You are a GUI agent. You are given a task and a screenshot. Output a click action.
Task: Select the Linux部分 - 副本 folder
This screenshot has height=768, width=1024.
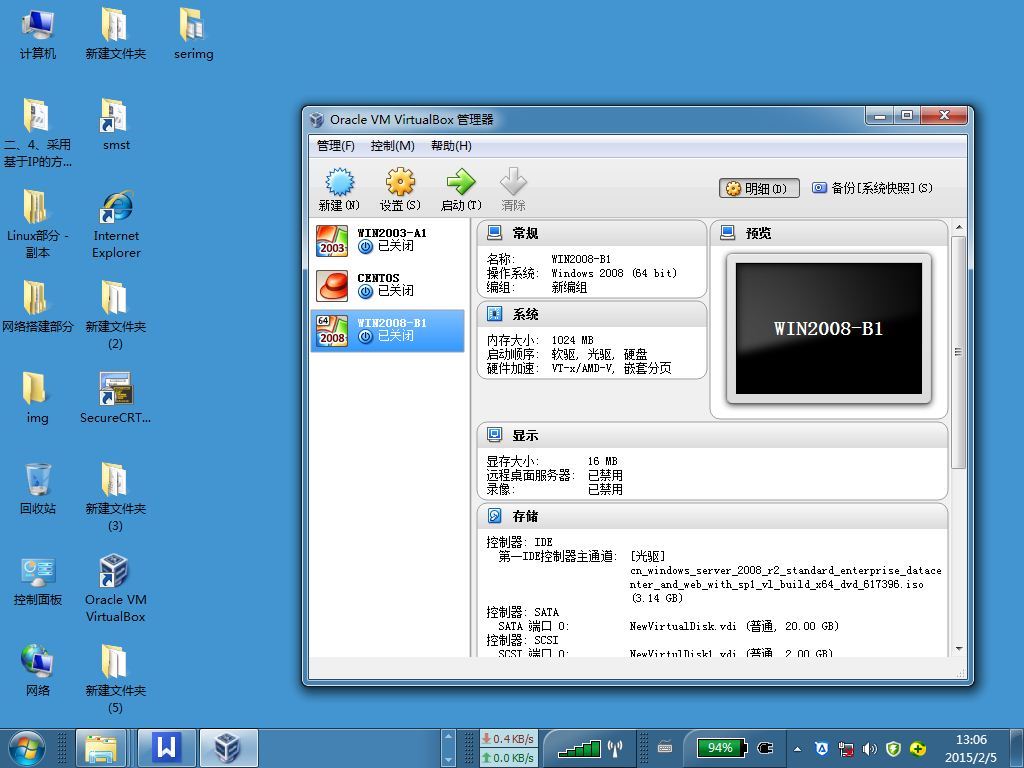pos(37,225)
